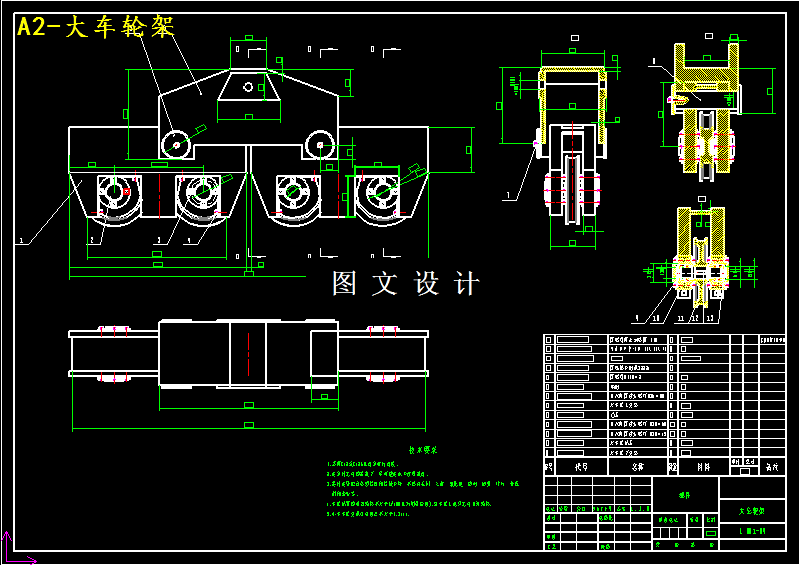
Task: Click the small round hole in the top trapezoid lug
Action: 248,87
